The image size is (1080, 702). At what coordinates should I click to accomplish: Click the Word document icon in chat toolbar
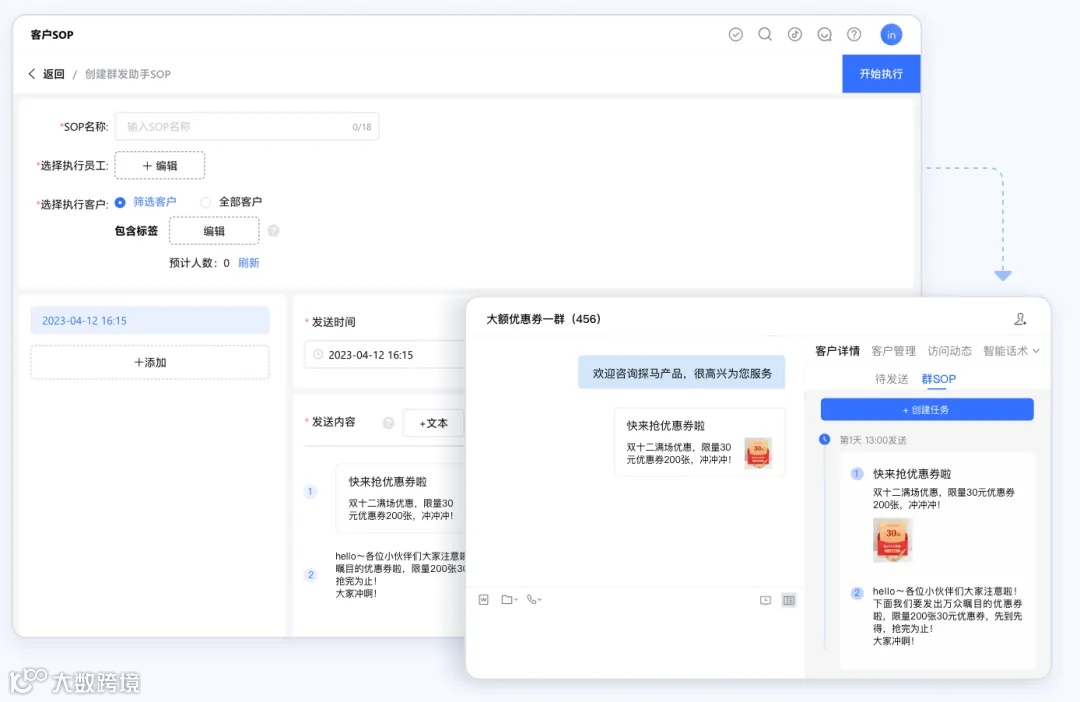(x=485, y=600)
